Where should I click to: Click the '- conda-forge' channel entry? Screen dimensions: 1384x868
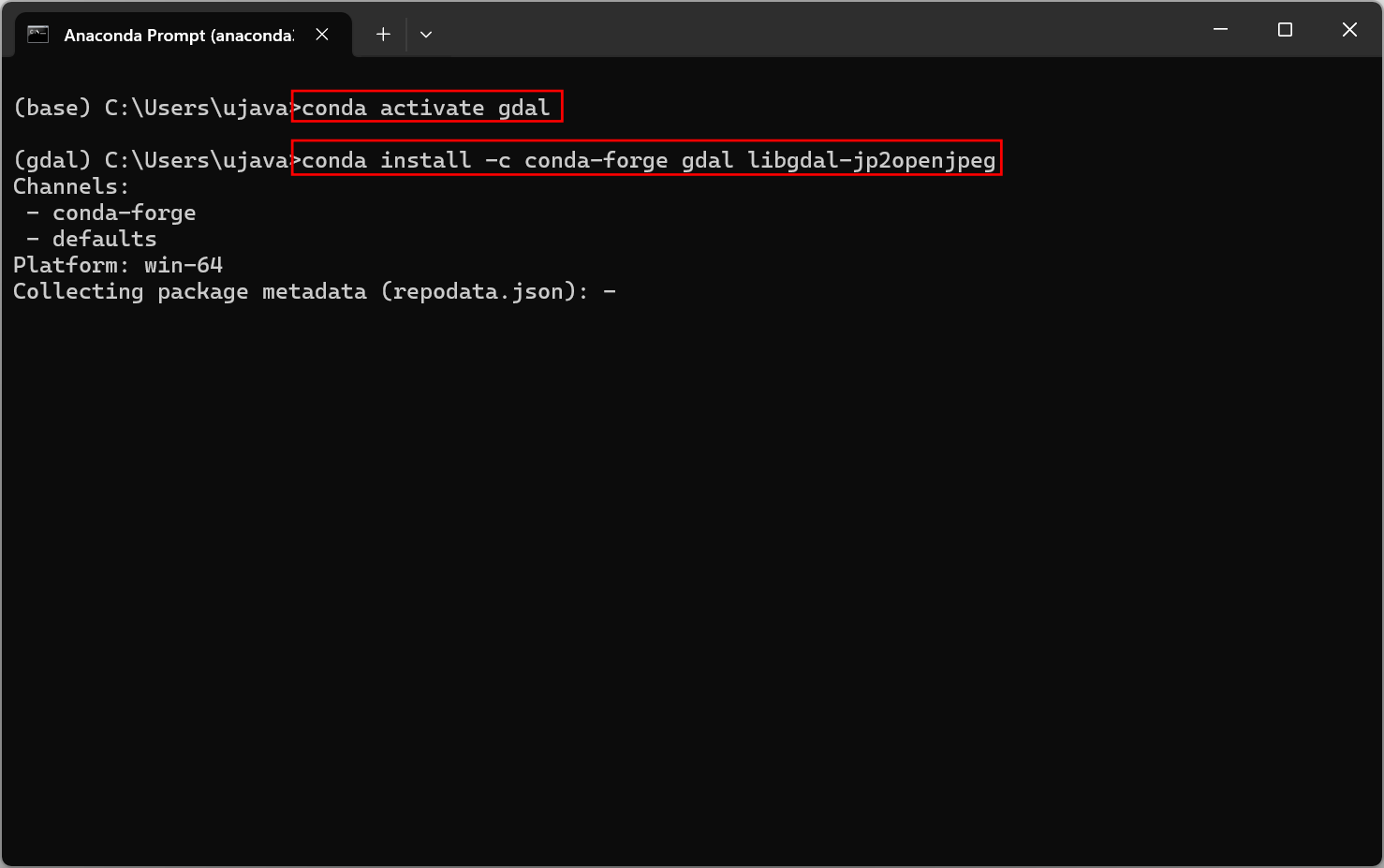point(112,213)
